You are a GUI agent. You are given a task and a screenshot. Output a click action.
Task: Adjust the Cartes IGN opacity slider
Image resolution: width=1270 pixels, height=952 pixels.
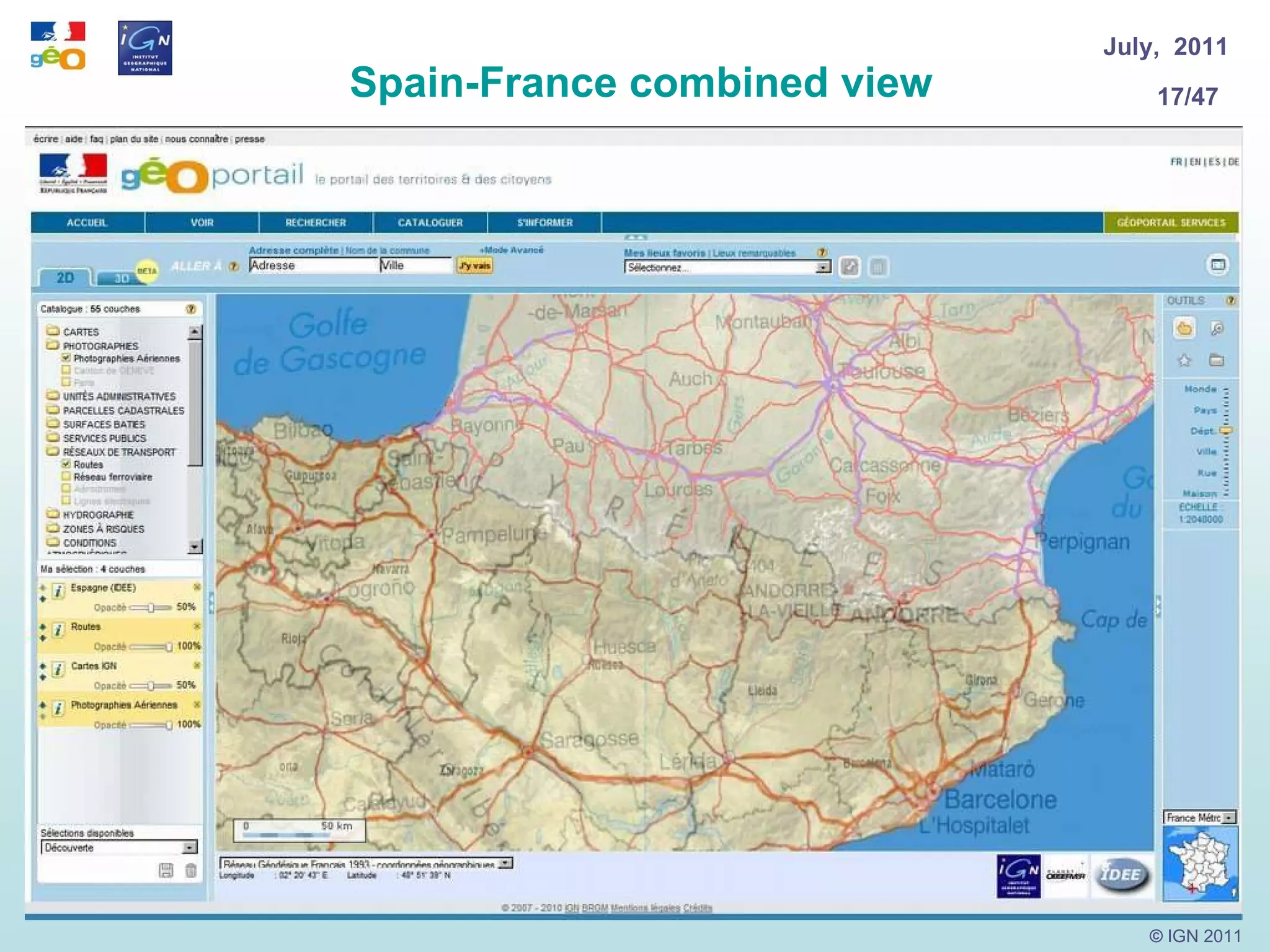(151, 685)
